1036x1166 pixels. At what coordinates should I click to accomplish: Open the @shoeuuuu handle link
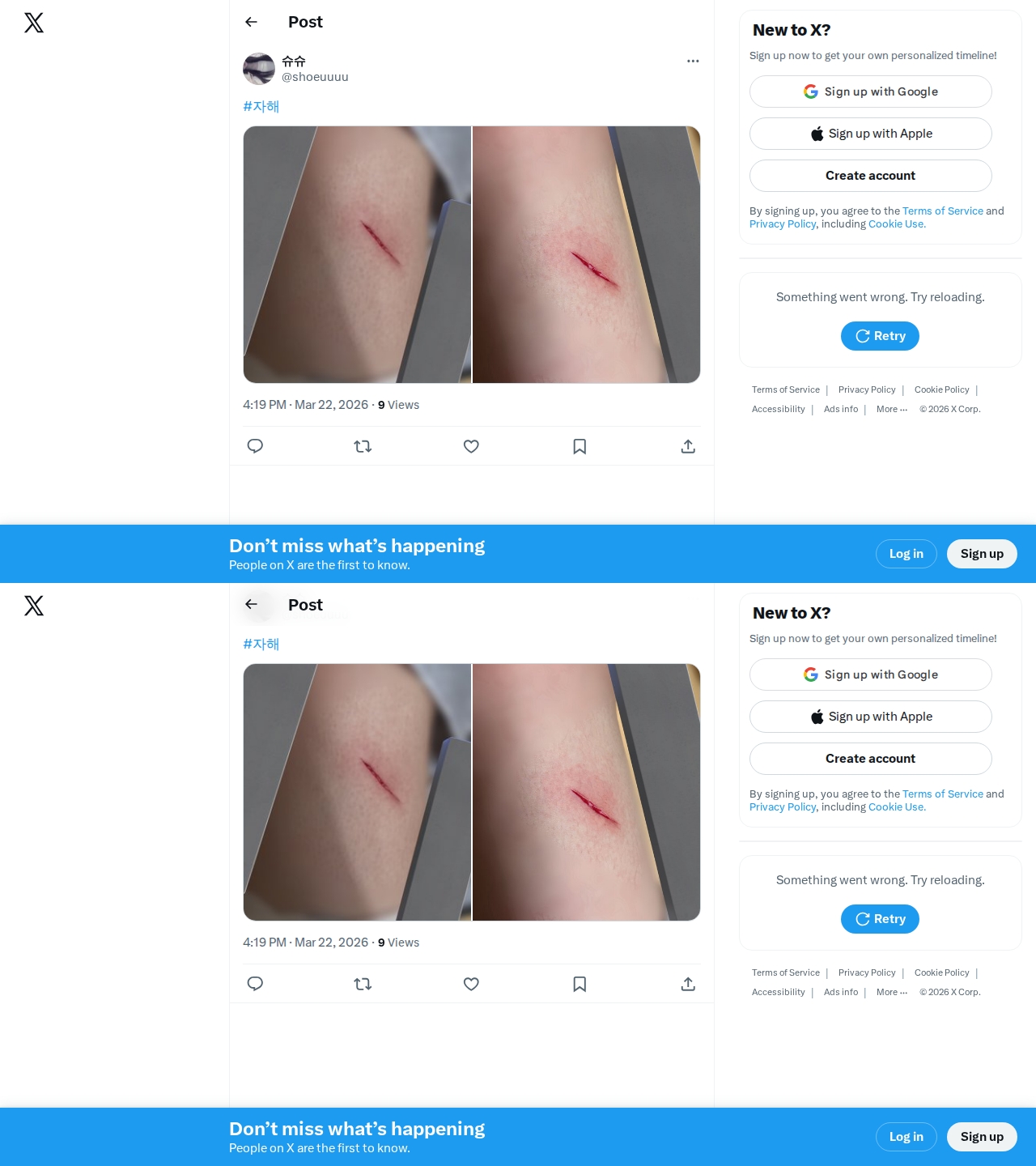point(315,77)
